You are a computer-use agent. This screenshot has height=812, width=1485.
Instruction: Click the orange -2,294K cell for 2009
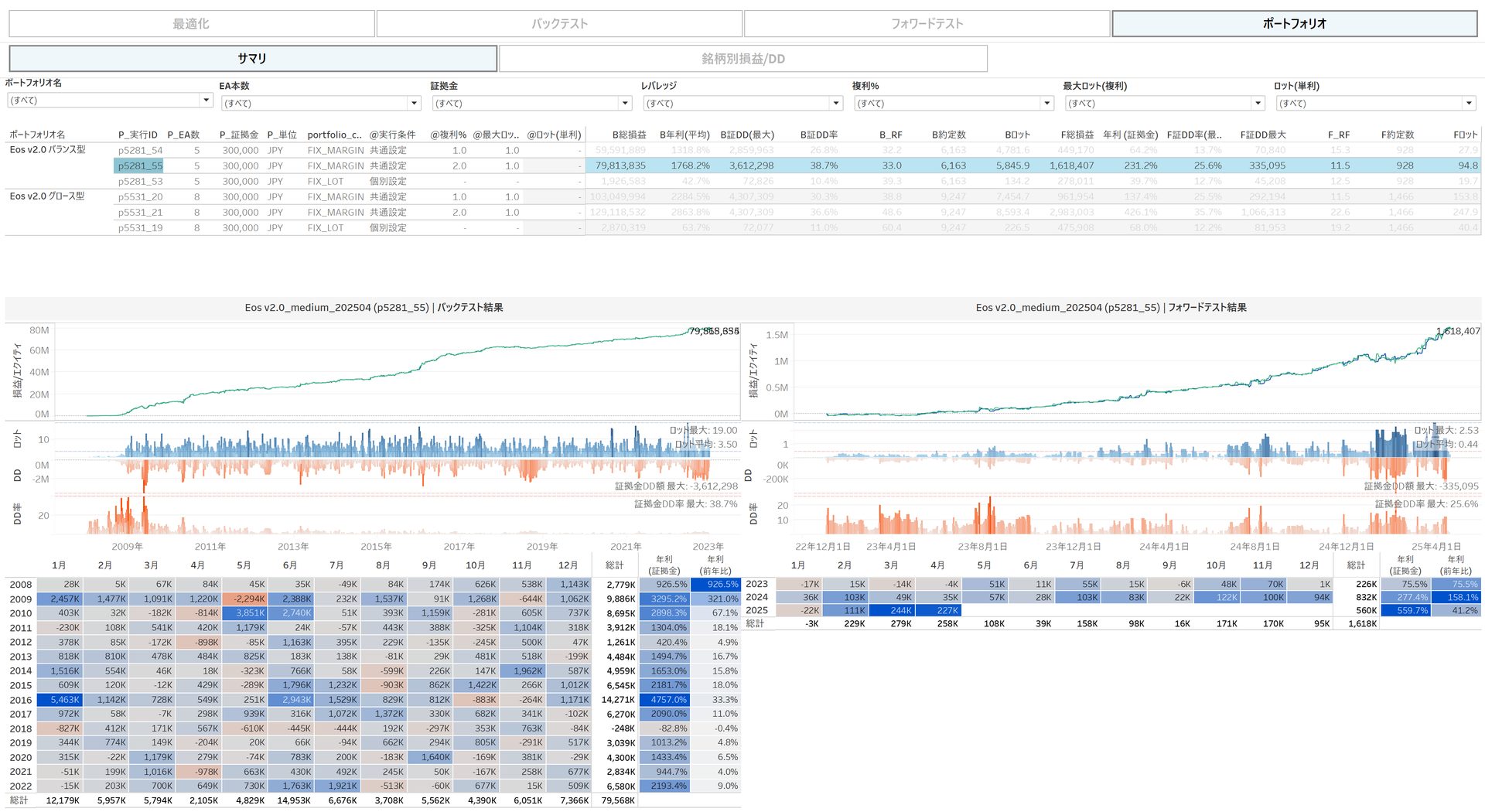[244, 599]
